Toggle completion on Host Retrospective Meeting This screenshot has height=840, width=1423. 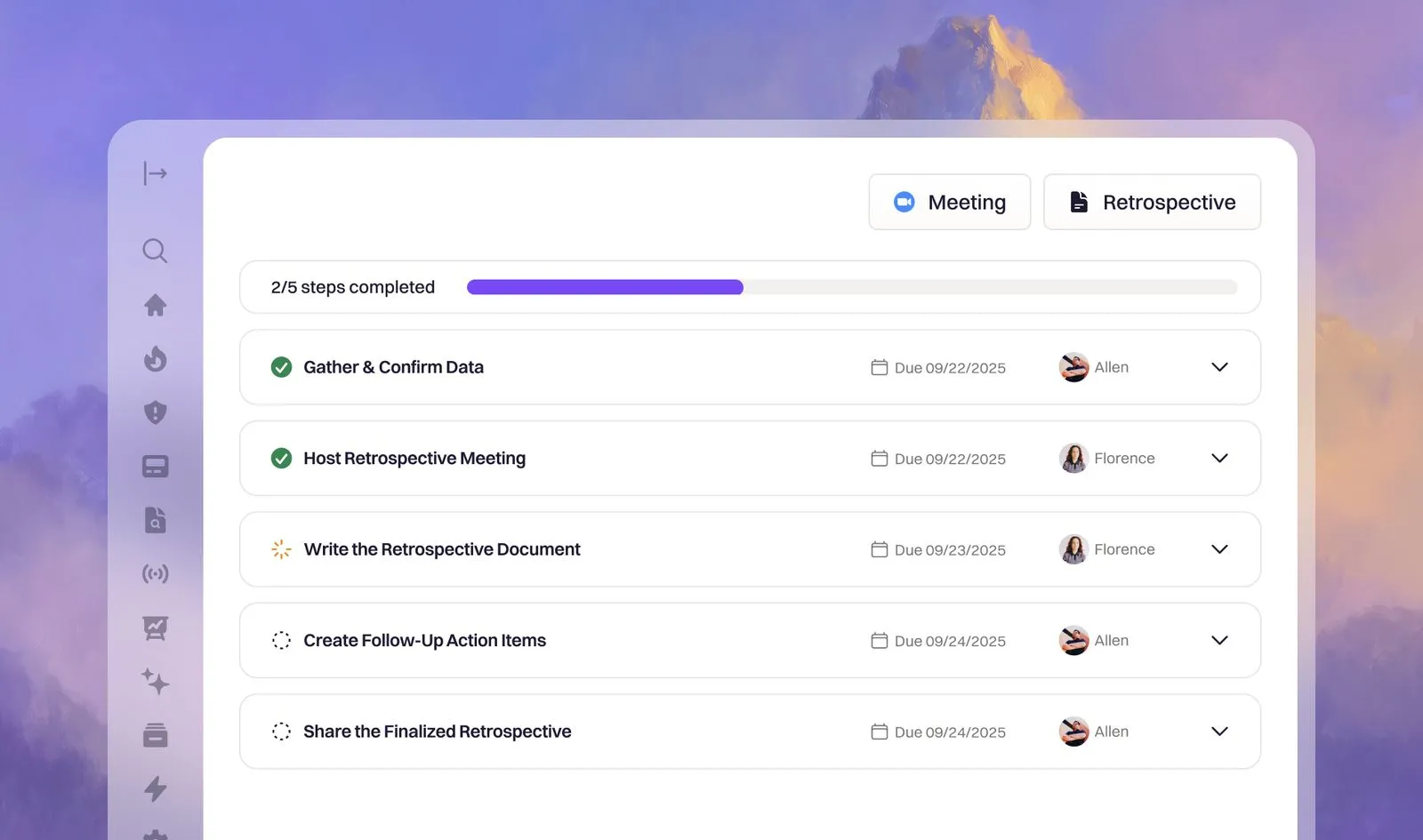281,458
